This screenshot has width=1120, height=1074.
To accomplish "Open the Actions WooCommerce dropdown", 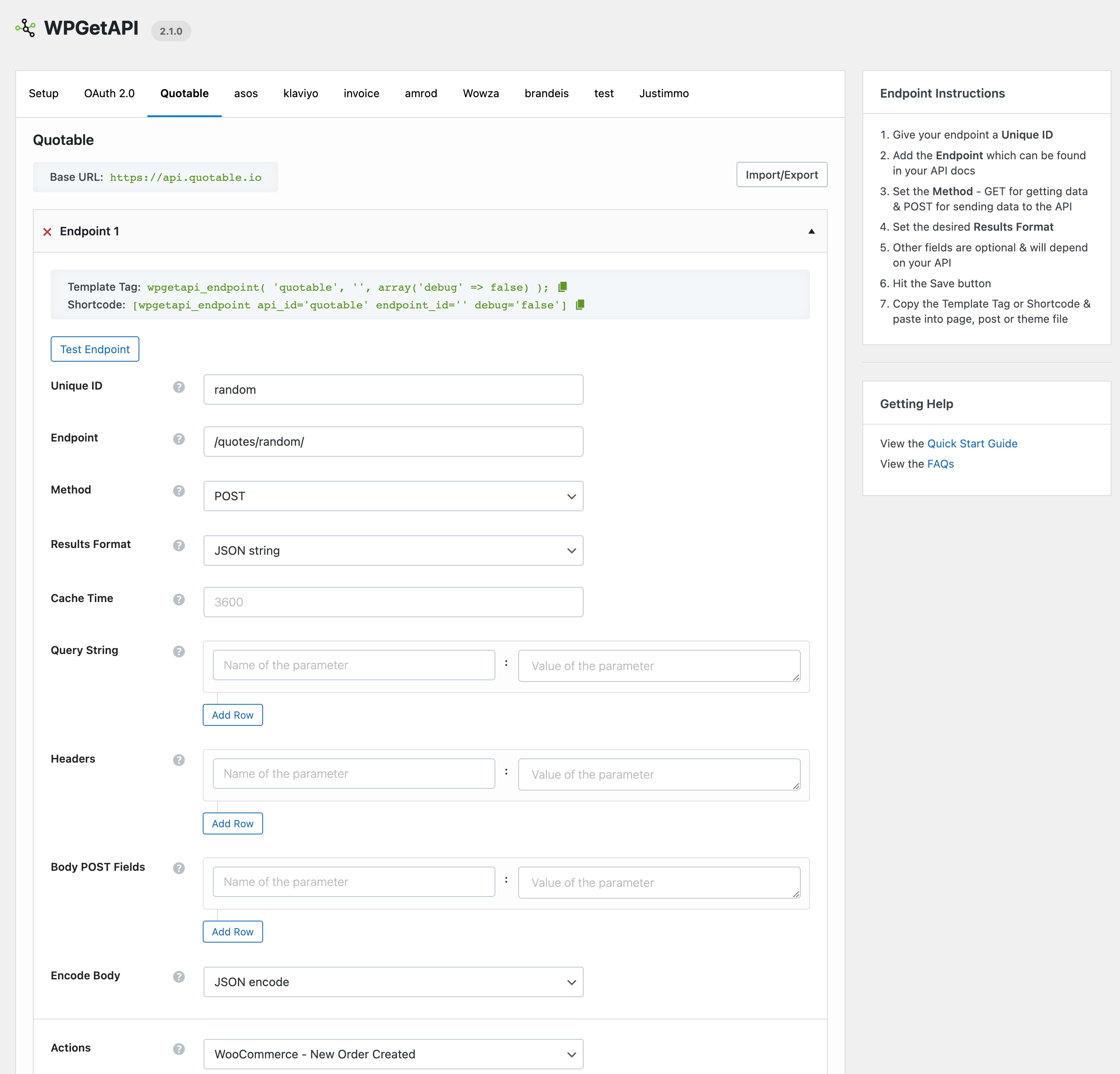I will [x=393, y=1054].
